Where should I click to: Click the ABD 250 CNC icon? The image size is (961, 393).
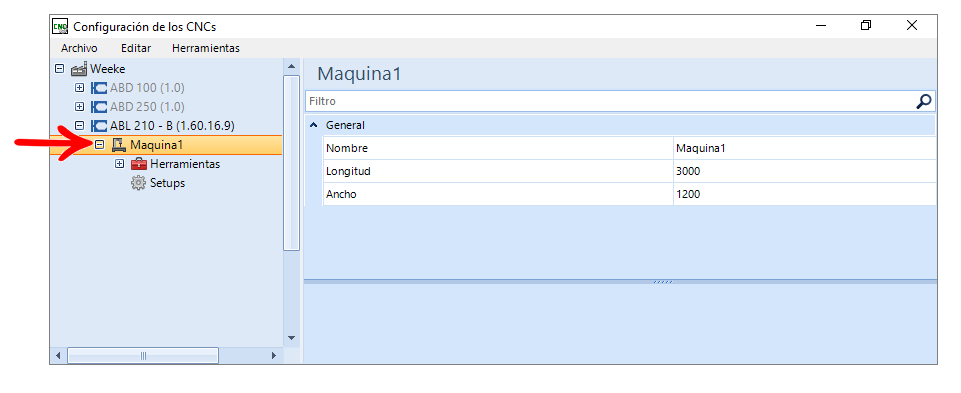pos(99,107)
